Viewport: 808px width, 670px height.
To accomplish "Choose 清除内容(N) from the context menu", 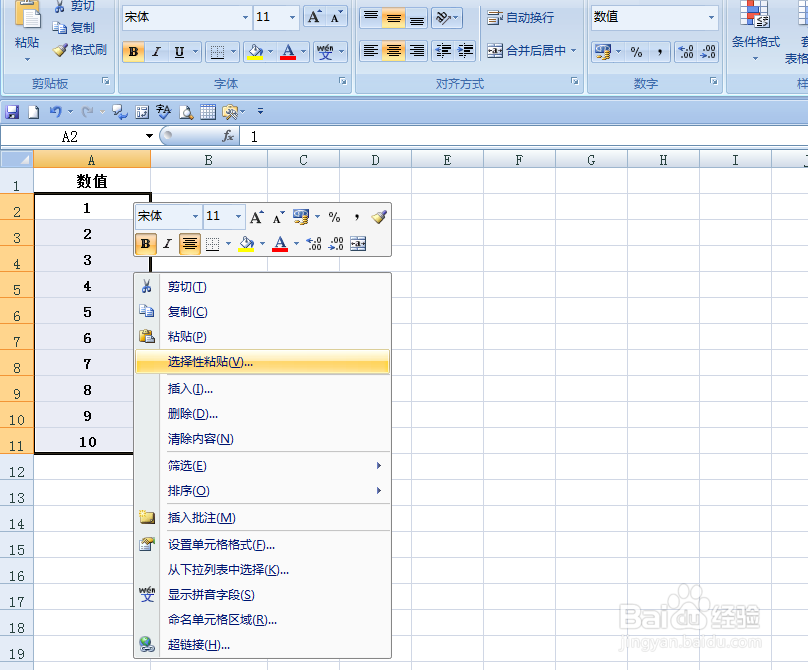I will pos(262,439).
